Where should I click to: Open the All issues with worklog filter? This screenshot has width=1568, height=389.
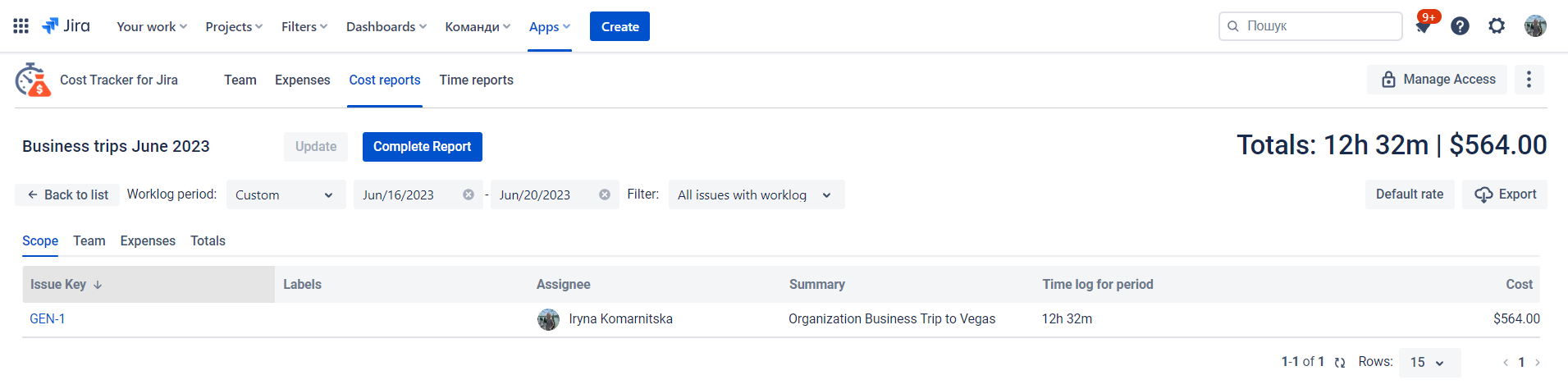756,194
